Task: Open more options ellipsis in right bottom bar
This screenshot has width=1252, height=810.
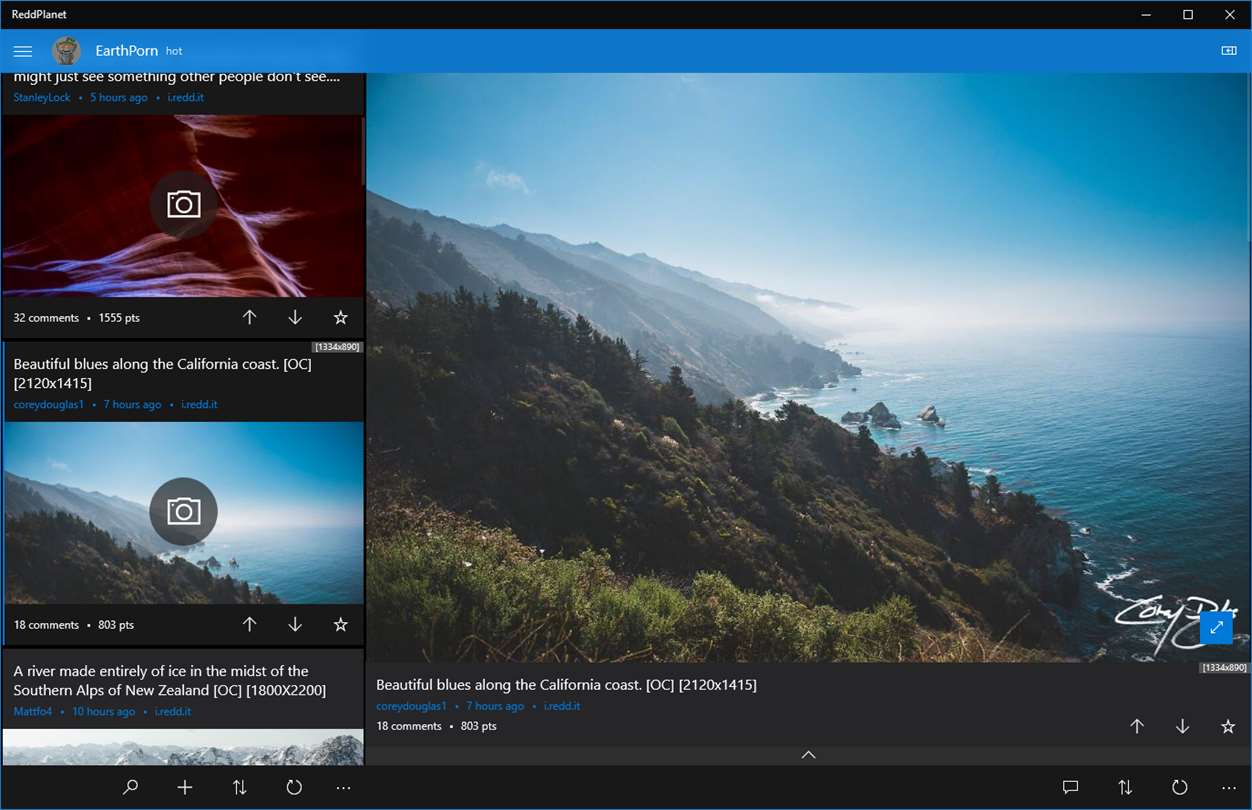Action: [x=1229, y=787]
